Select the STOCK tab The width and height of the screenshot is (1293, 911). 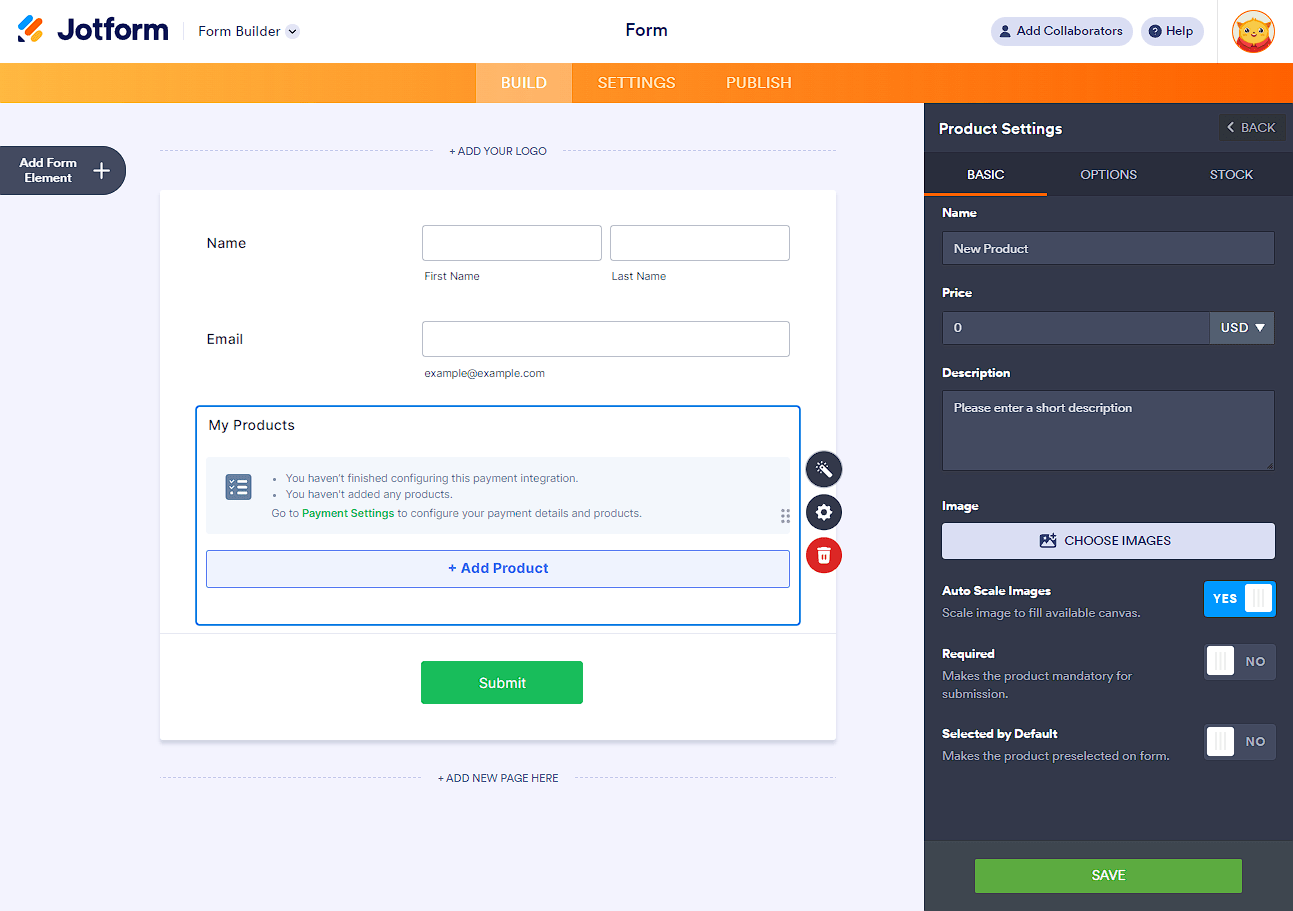1231,174
